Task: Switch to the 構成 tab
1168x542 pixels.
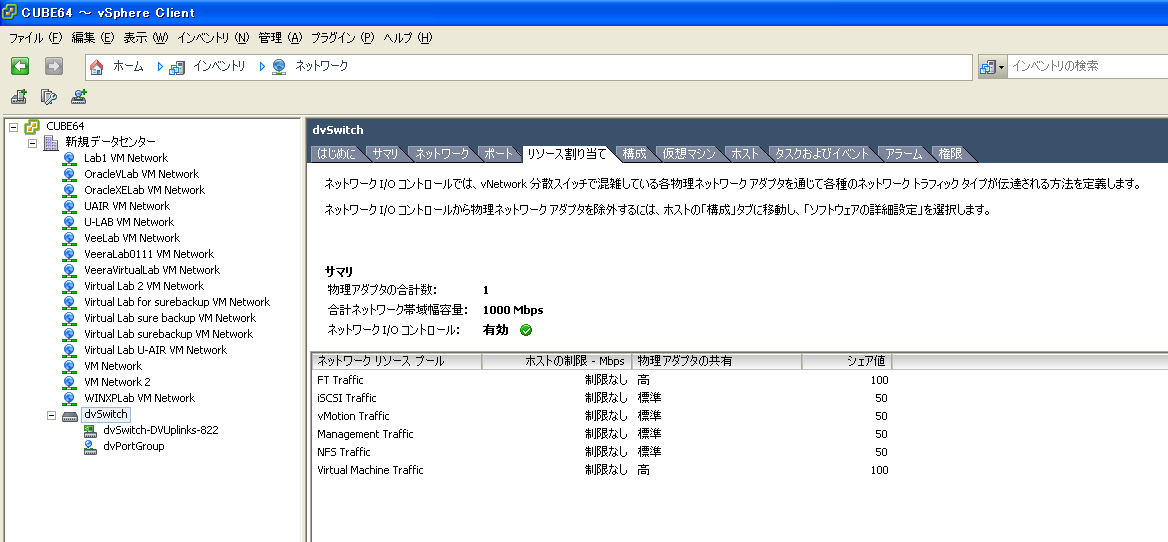Action: [x=635, y=154]
